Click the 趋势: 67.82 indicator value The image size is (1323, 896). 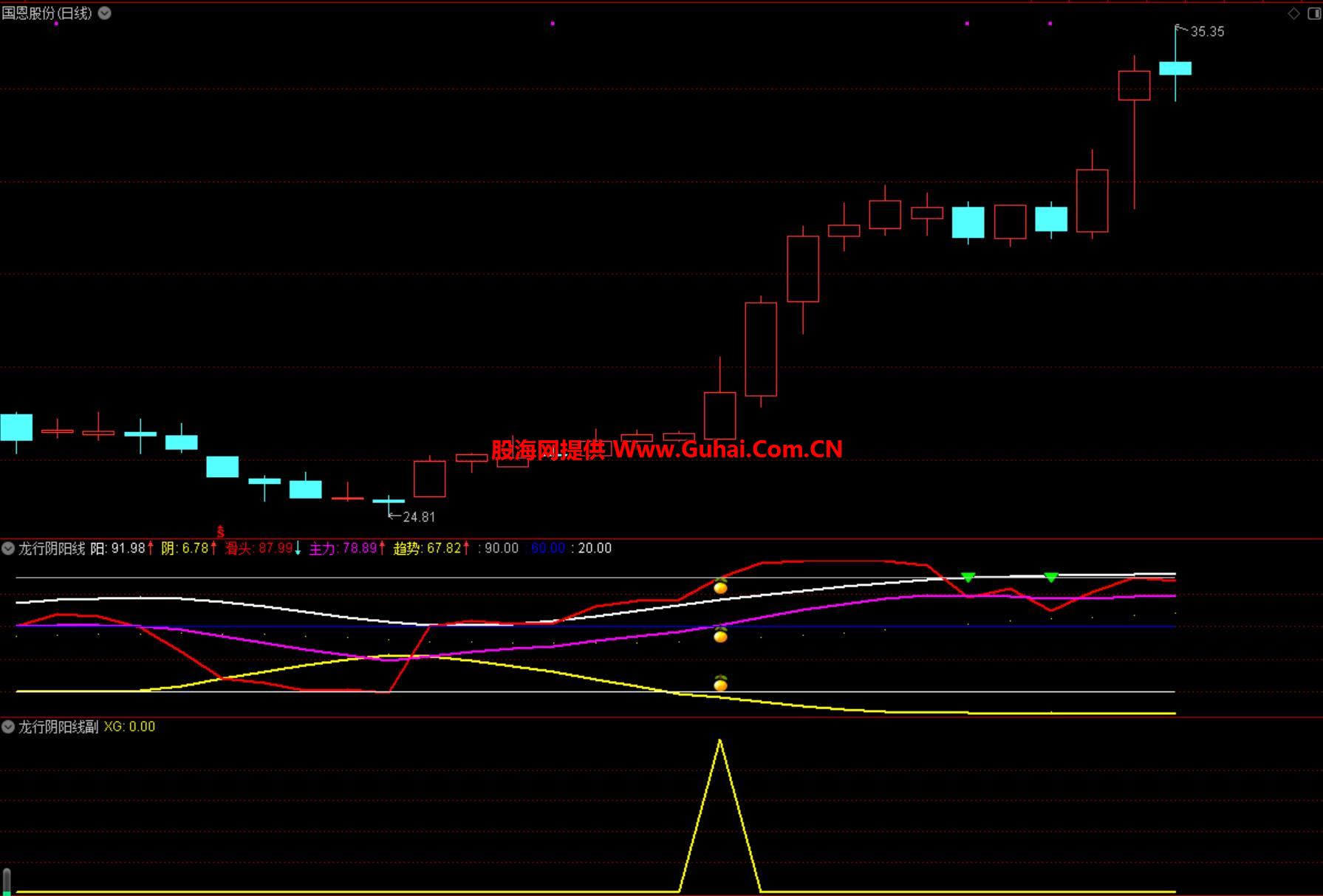pyautogui.click(x=427, y=548)
